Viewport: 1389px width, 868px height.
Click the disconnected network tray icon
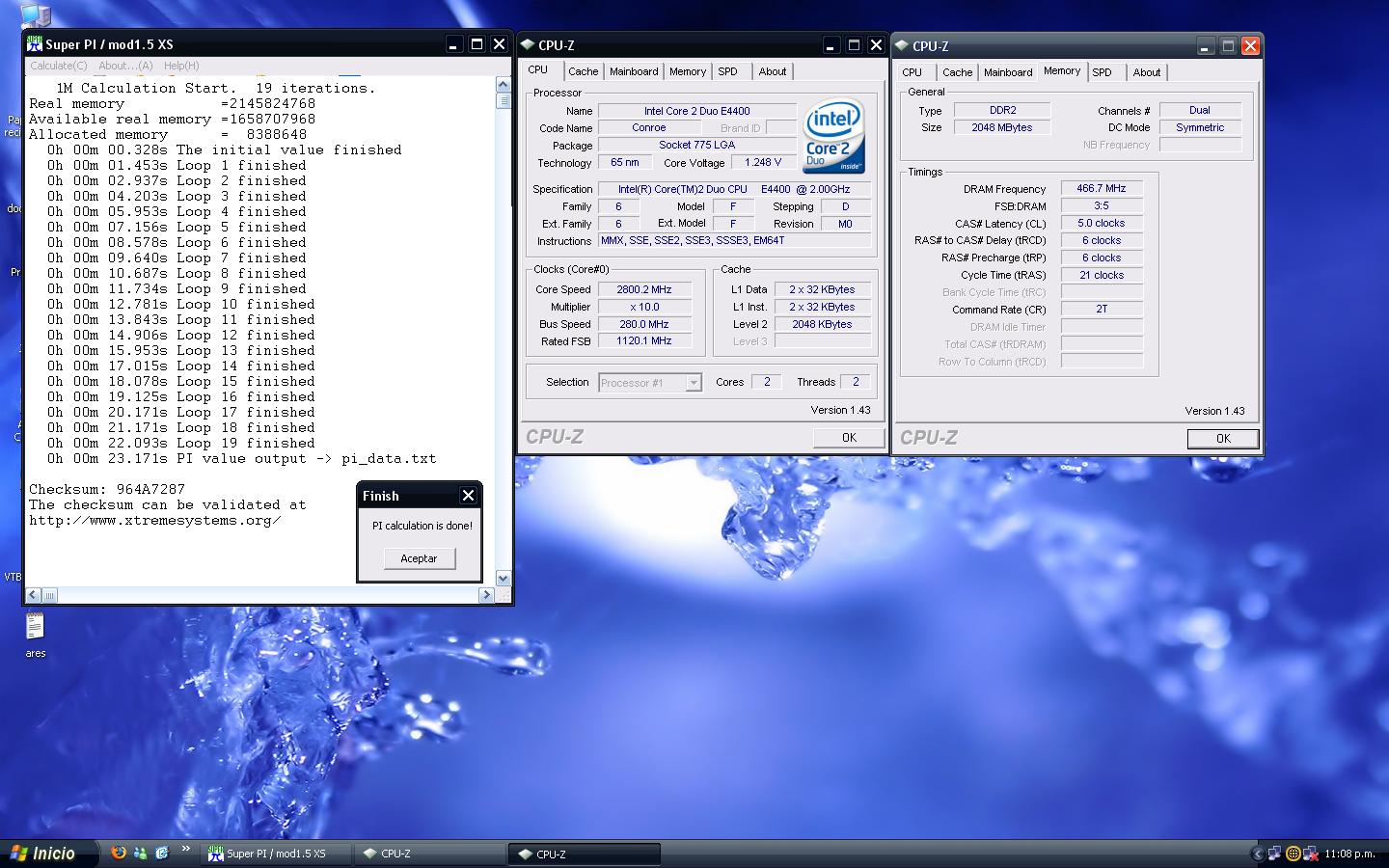(1310, 854)
